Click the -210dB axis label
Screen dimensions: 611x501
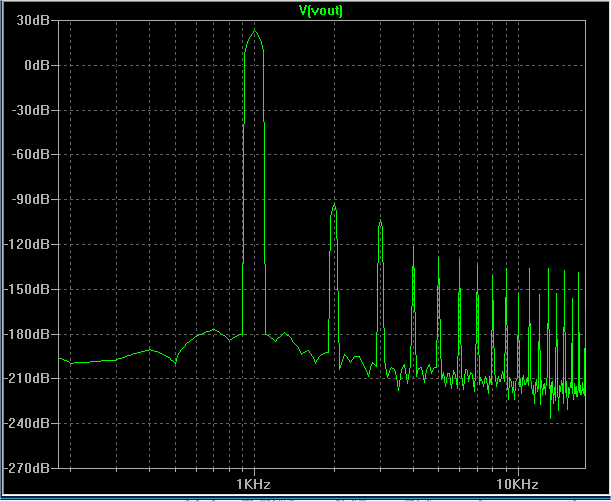(x=26, y=378)
